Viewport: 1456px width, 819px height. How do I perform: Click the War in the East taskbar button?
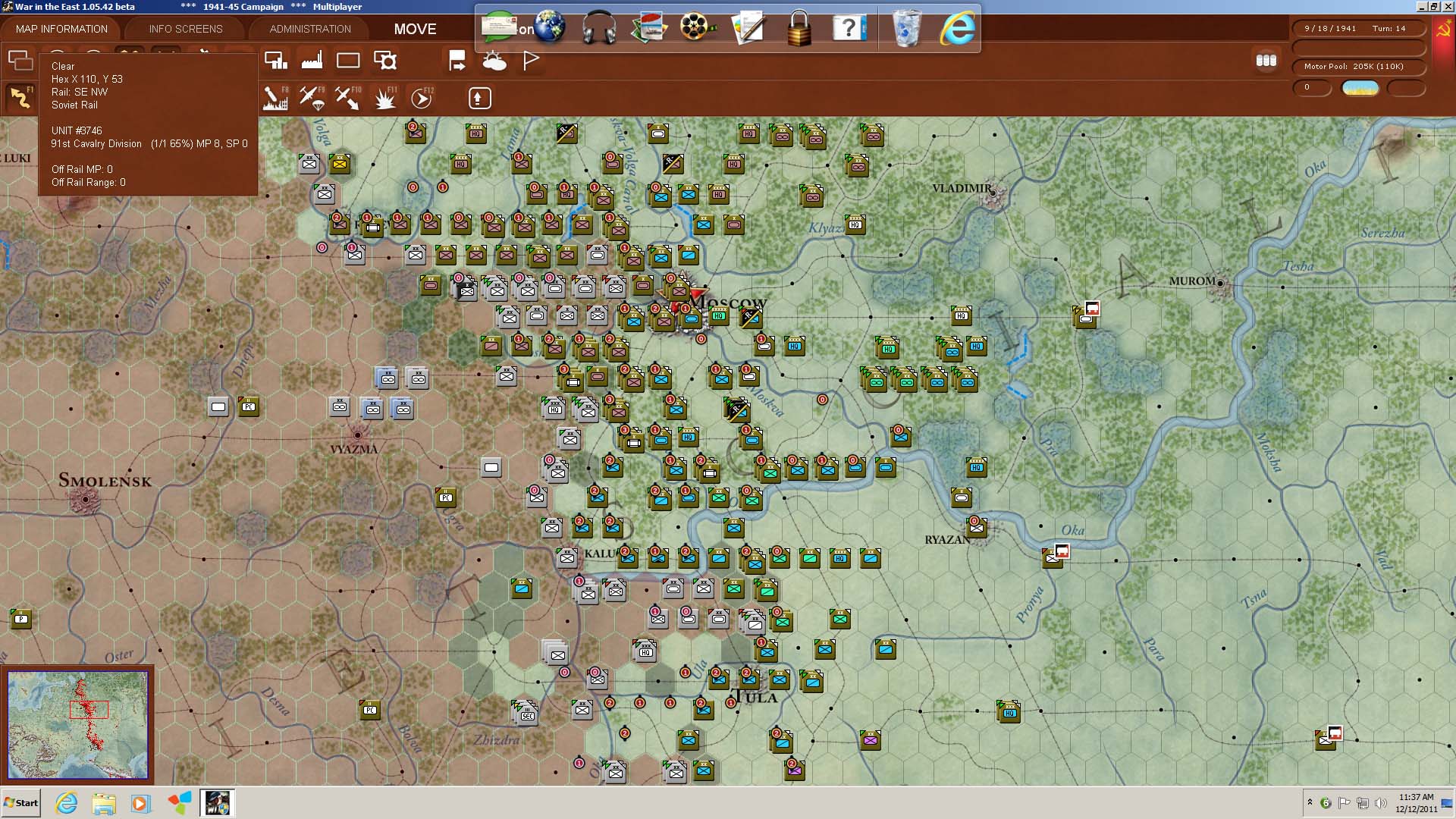pyautogui.click(x=217, y=803)
